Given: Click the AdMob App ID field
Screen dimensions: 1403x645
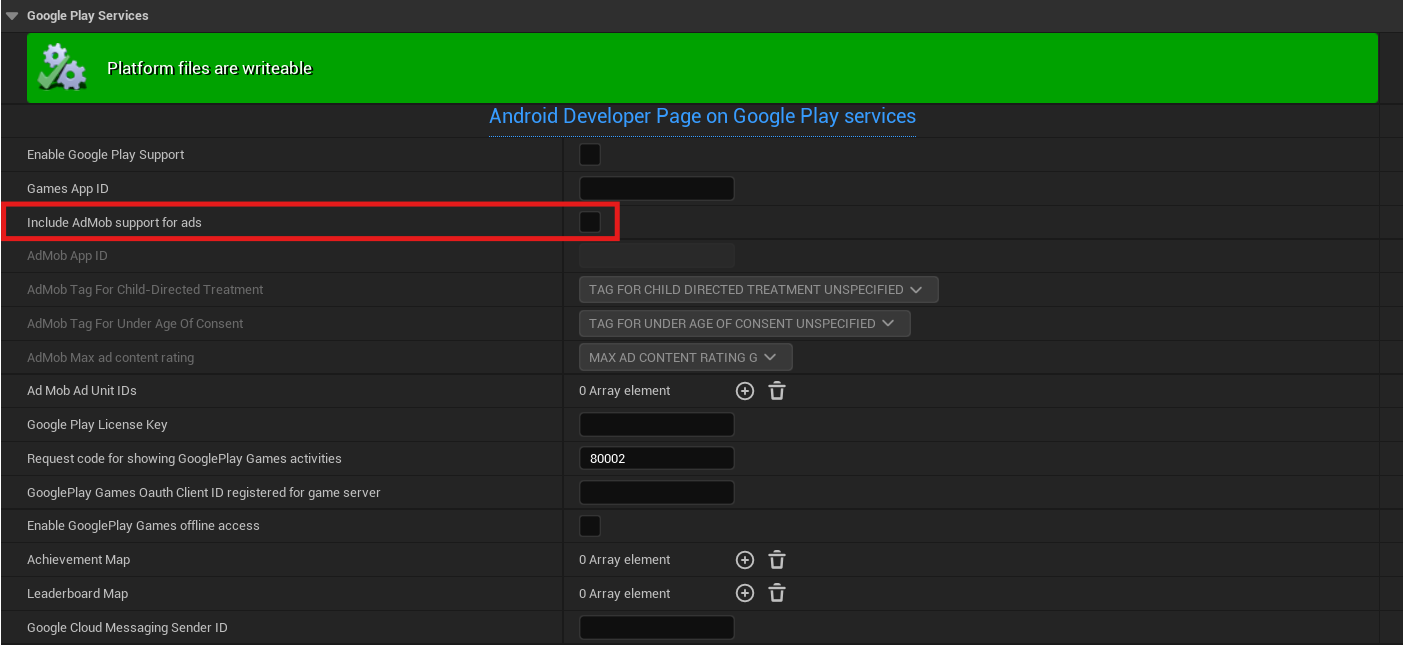Looking at the screenshot, I should click(657, 256).
